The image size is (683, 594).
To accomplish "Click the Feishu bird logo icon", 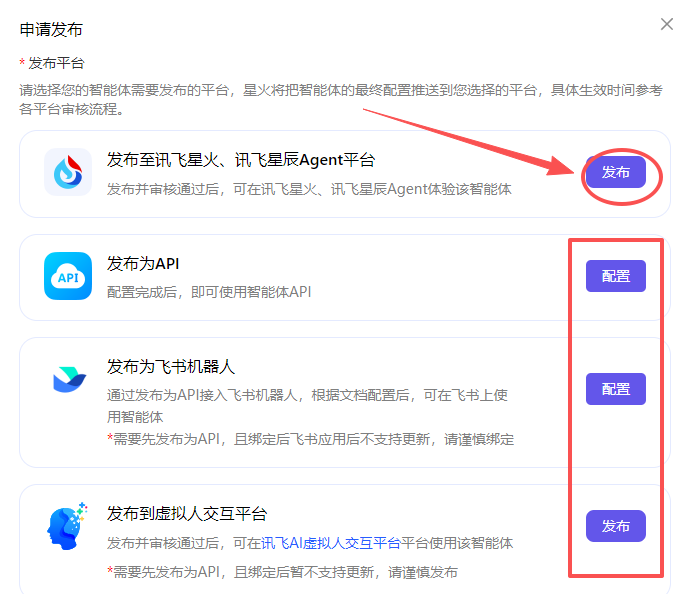I will pos(68,380).
